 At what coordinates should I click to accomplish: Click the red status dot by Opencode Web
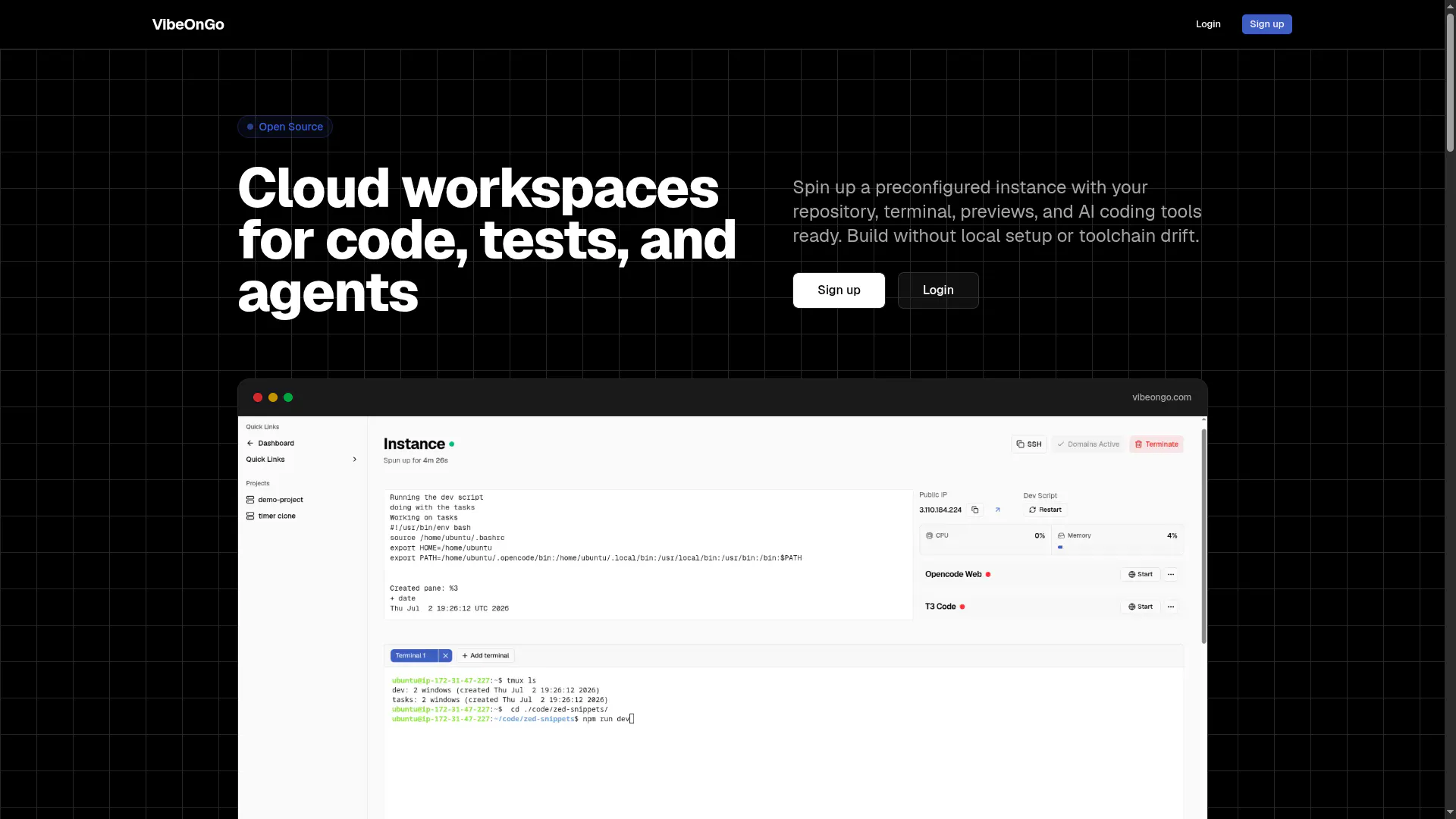(988, 575)
